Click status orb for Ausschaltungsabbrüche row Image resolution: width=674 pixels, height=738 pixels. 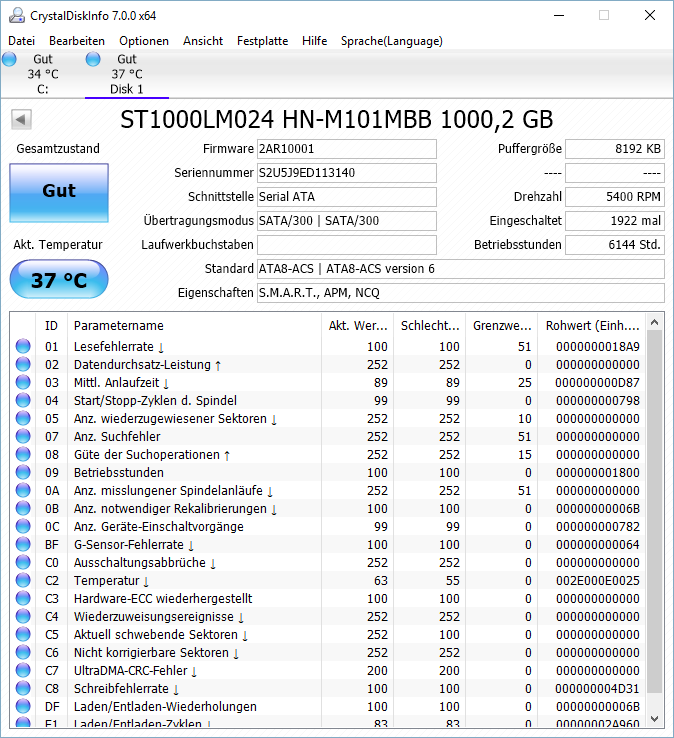click(23, 562)
